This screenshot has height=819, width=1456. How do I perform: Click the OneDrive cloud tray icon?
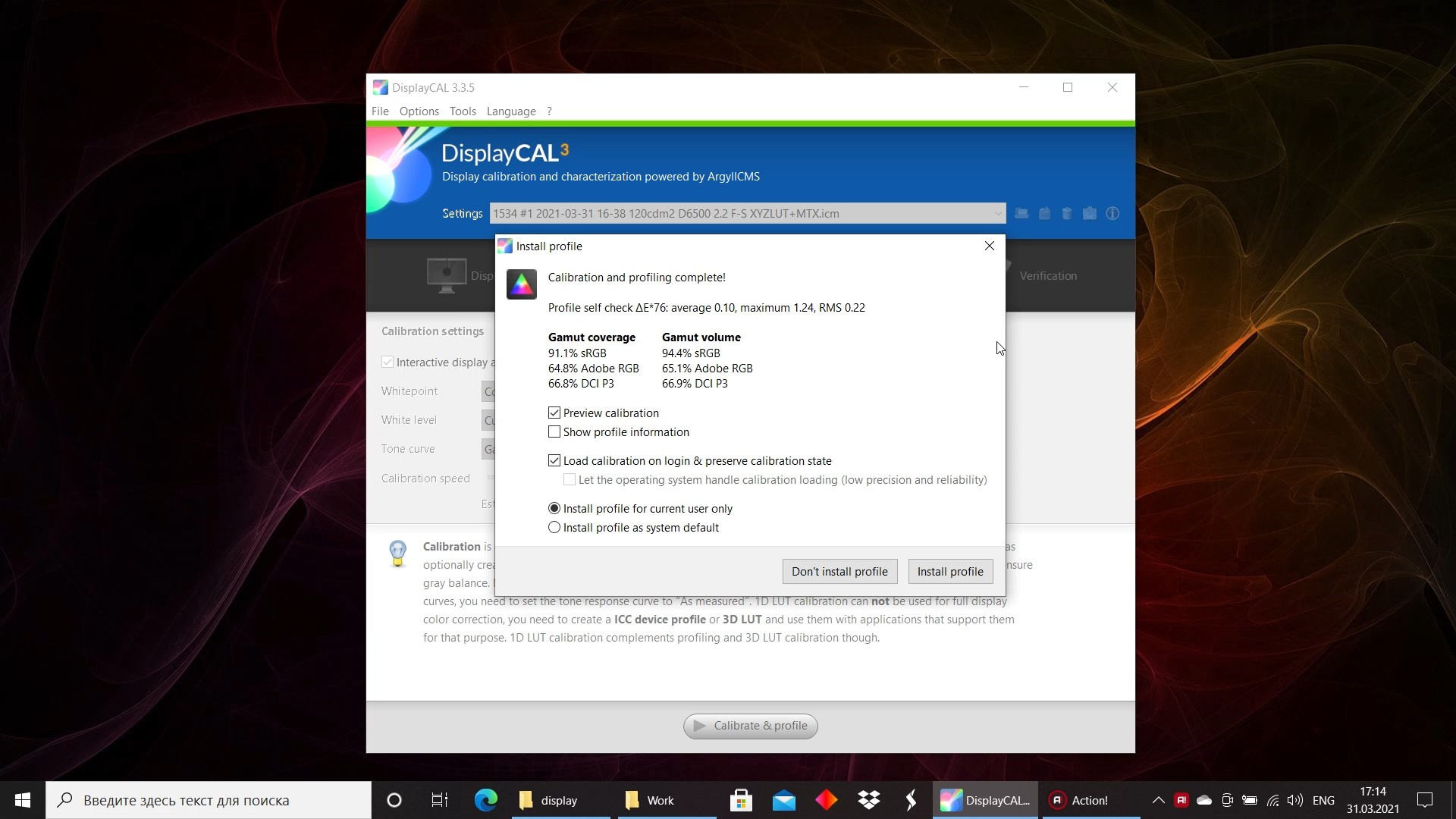[x=1204, y=800]
